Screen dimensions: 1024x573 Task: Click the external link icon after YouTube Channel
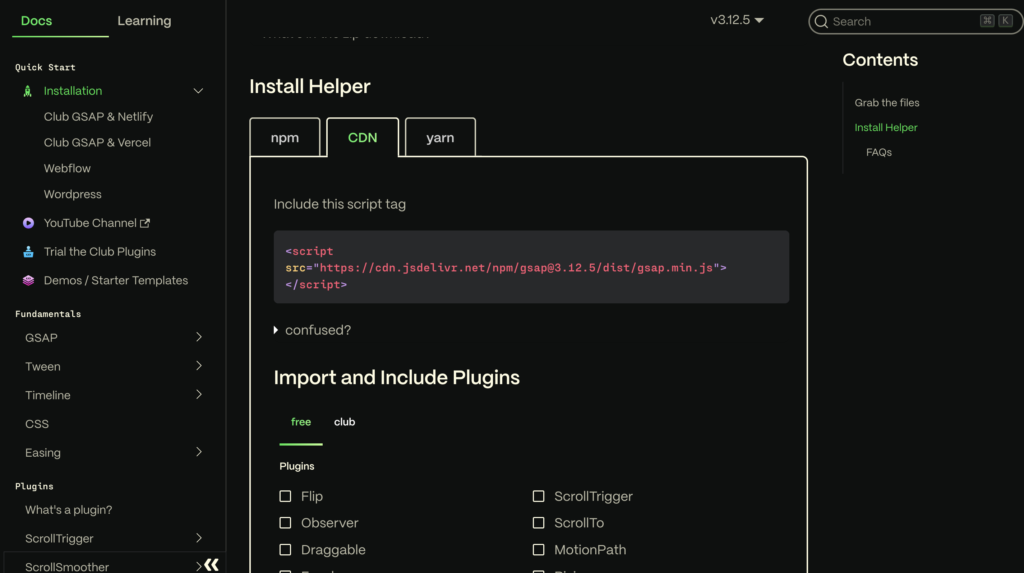pos(145,223)
